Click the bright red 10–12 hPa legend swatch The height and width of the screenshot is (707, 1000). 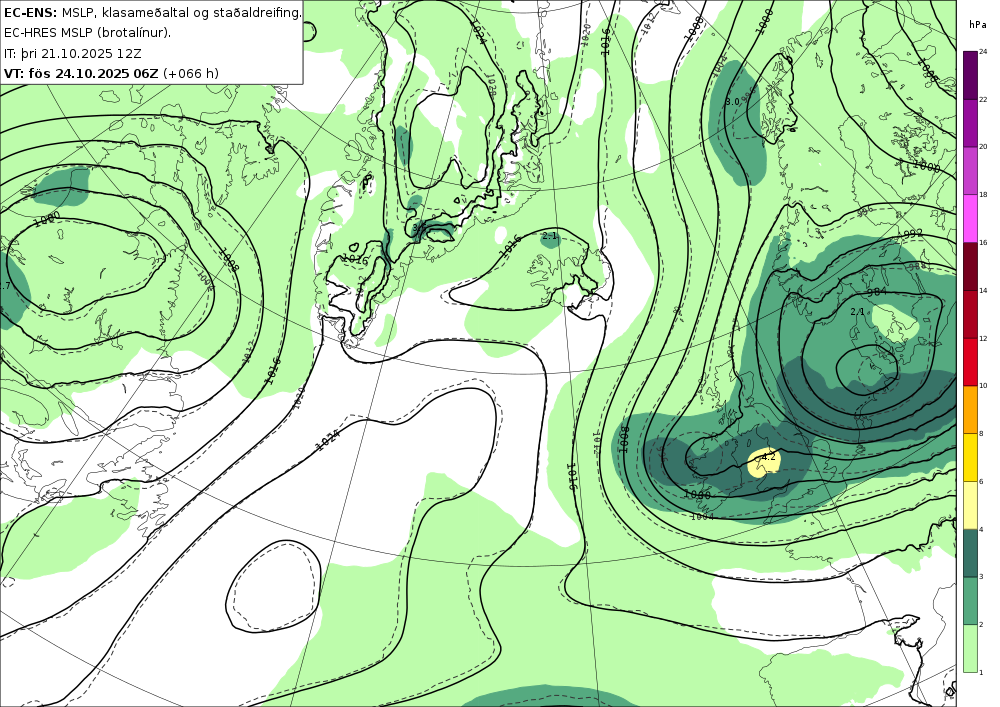coord(971,361)
